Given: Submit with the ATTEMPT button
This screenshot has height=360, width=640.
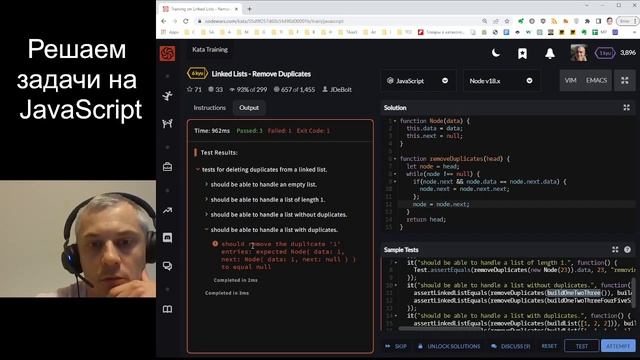Looking at the screenshot, I should (x=618, y=346).
